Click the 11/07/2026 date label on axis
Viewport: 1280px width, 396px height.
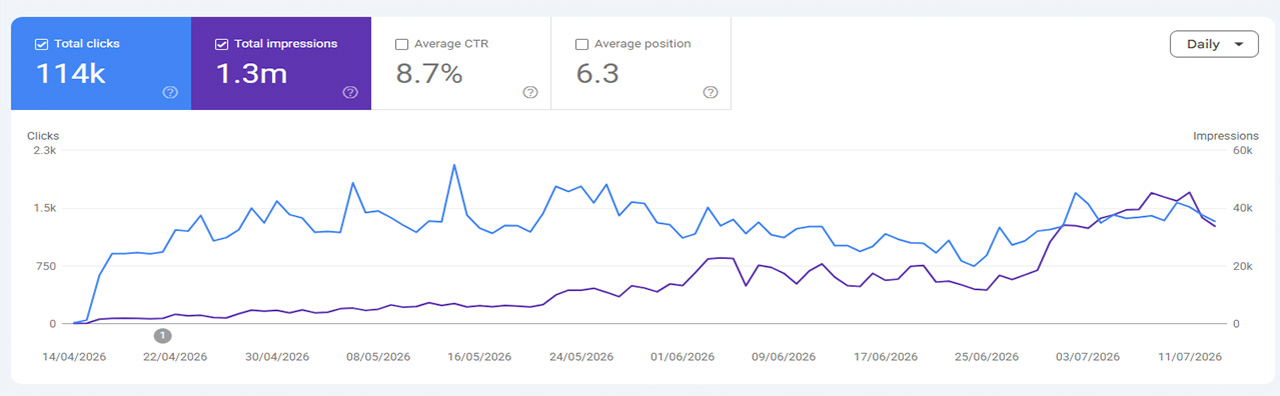[1190, 357]
